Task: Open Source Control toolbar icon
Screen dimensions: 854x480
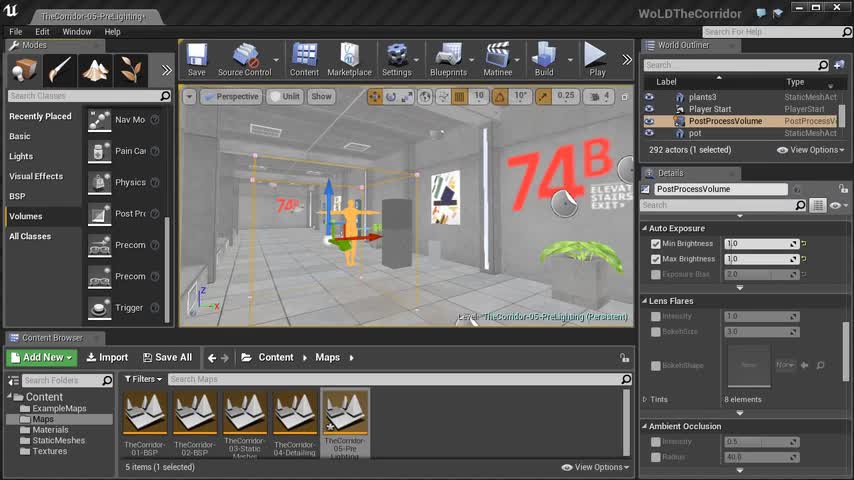Action: coord(245,59)
